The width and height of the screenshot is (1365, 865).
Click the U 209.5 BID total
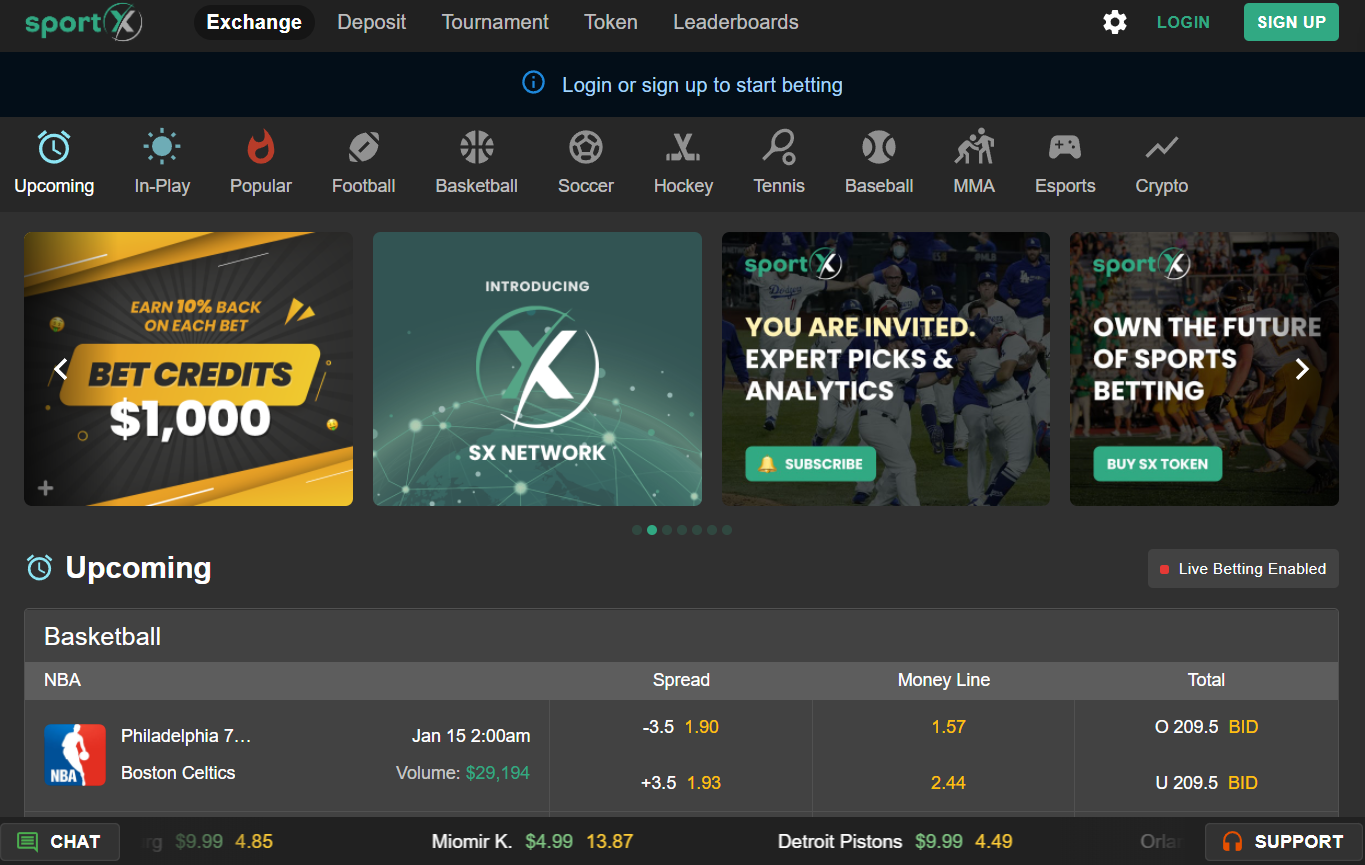pos(1206,783)
